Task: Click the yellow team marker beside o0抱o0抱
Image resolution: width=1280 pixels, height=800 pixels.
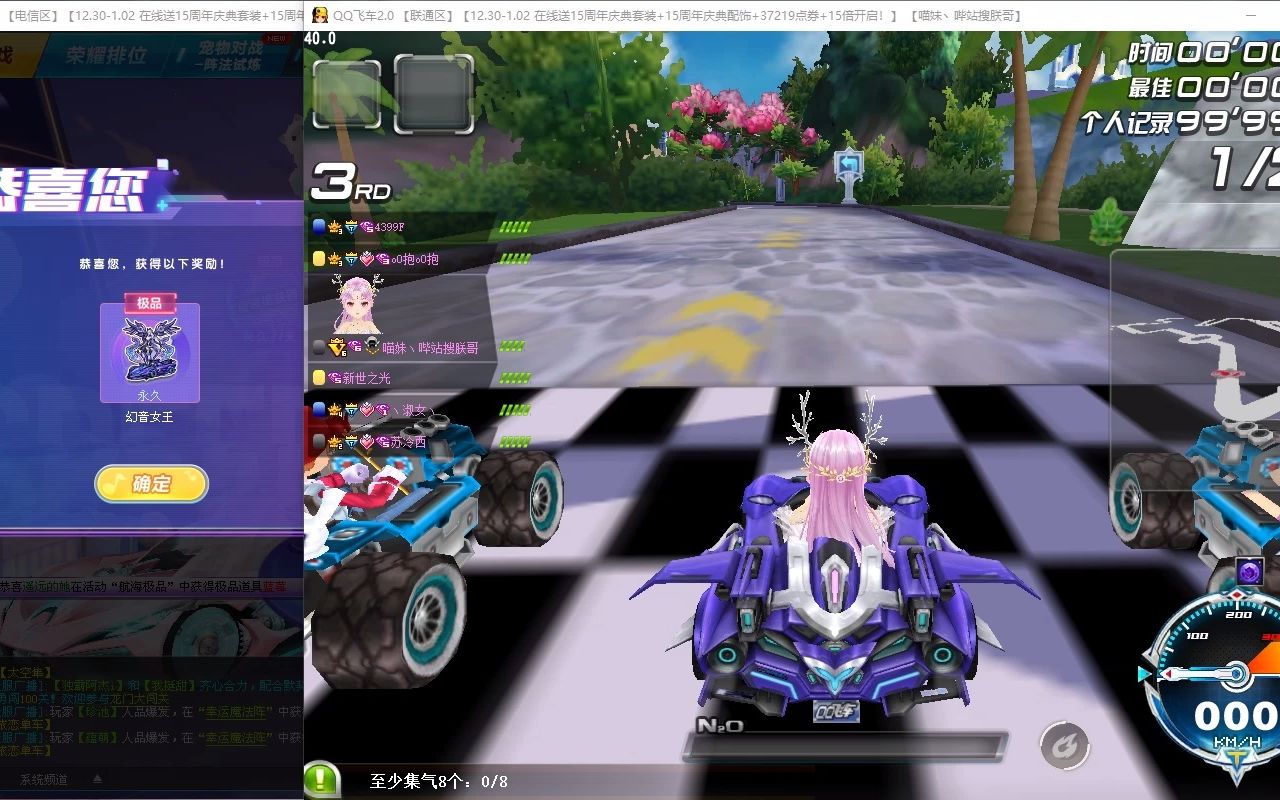Action: (x=319, y=259)
